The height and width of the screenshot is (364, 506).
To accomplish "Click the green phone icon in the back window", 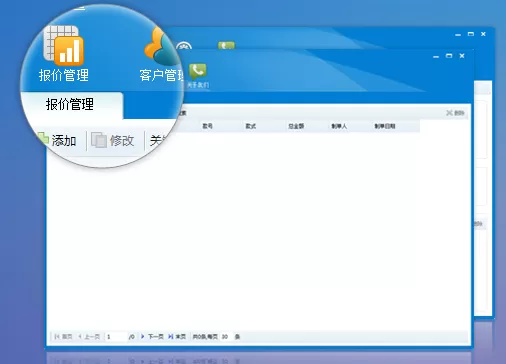I will pyautogui.click(x=227, y=45).
